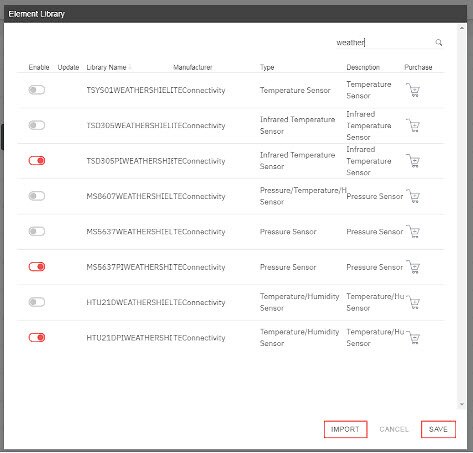Enable the MS5637WEATHERSHIELD library toggle
This screenshot has height=453, width=473.
pyautogui.click(x=37, y=231)
